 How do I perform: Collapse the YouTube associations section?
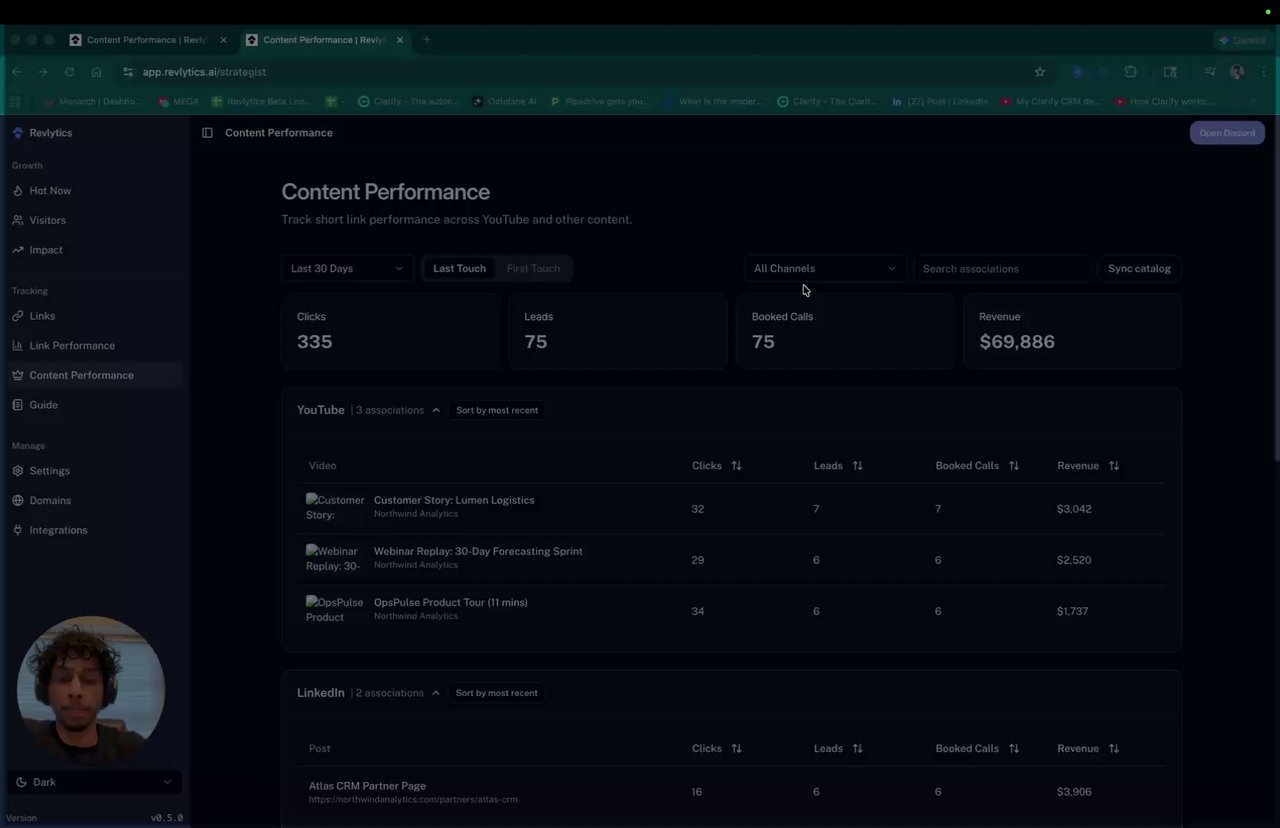436,410
